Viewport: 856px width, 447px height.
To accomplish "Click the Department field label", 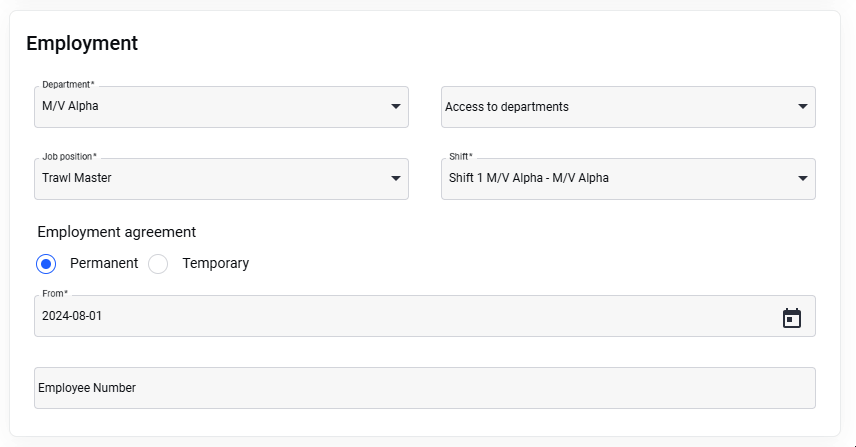I will pos(68,85).
